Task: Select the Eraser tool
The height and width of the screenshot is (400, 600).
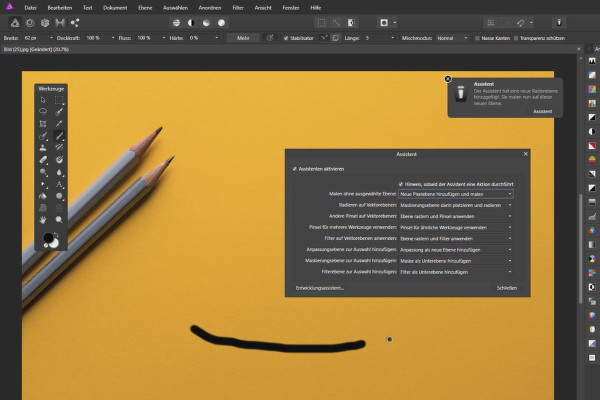Action: pos(43,160)
